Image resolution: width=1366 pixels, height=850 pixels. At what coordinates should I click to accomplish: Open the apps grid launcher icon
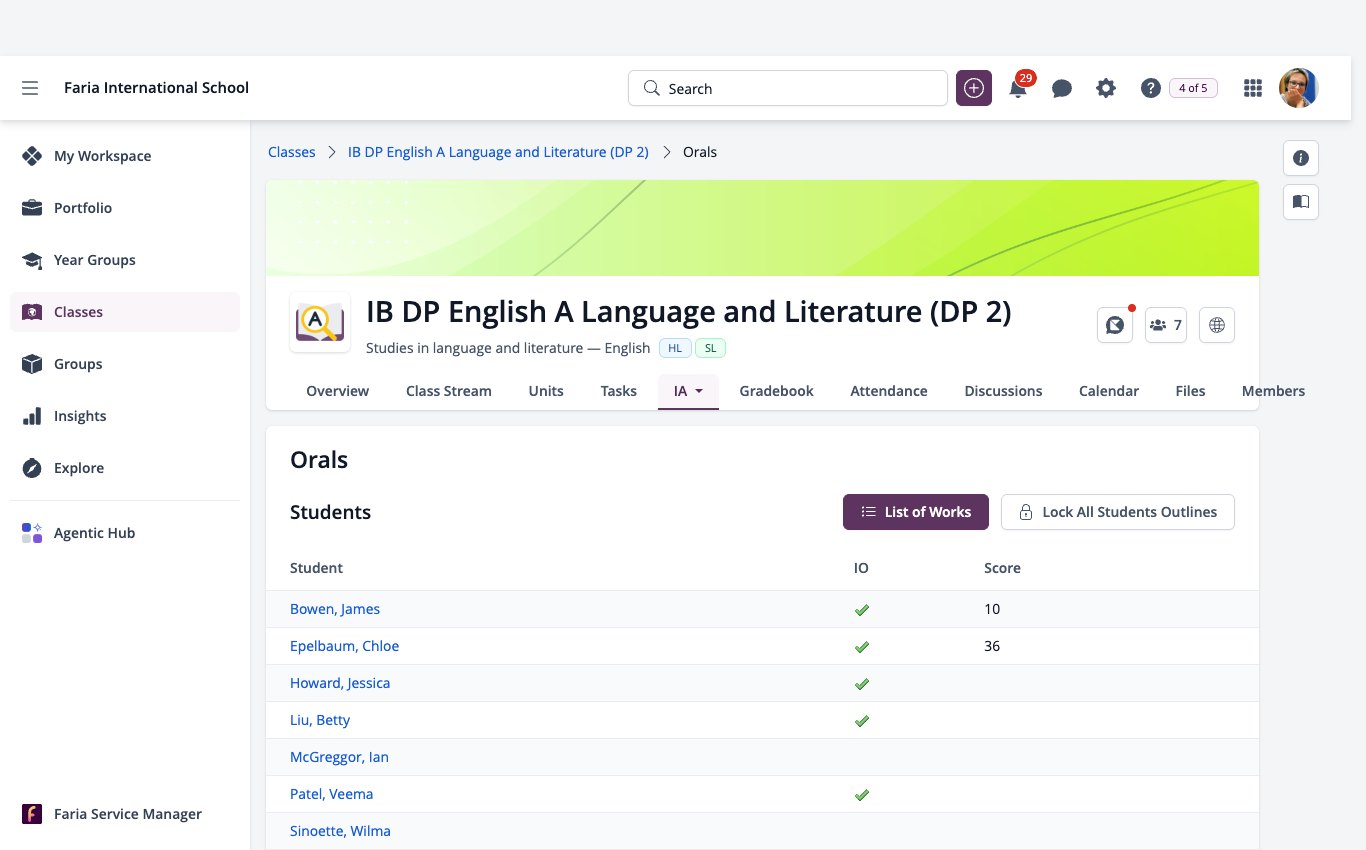pos(1252,88)
